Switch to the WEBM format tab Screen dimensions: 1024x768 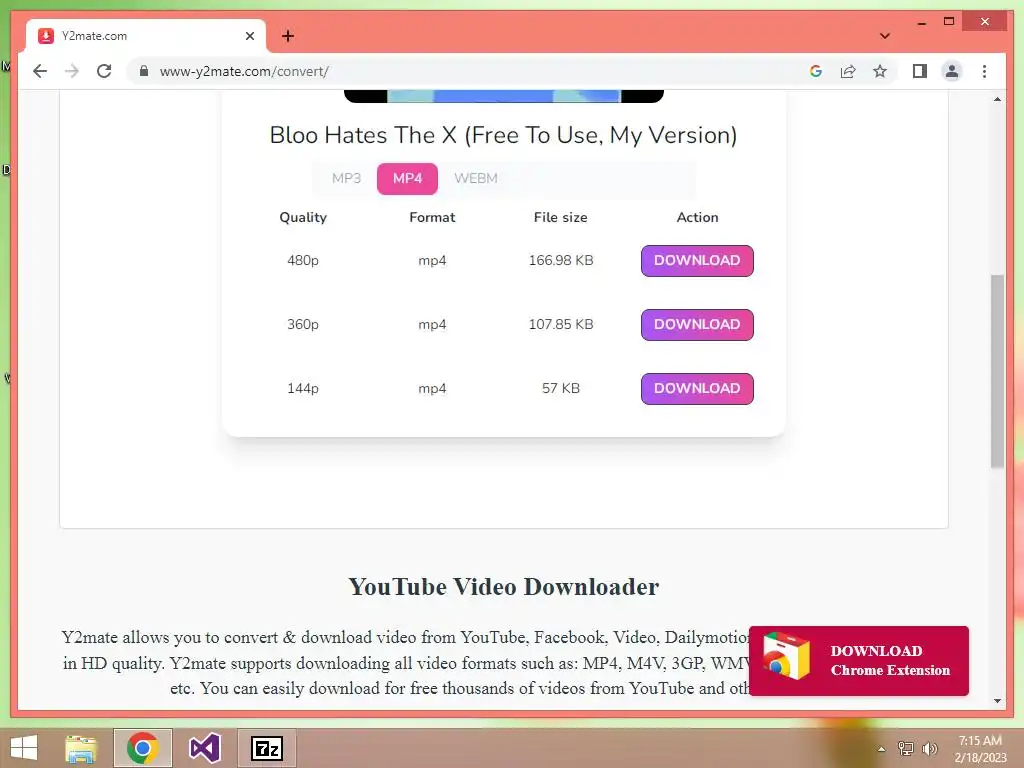tap(476, 178)
